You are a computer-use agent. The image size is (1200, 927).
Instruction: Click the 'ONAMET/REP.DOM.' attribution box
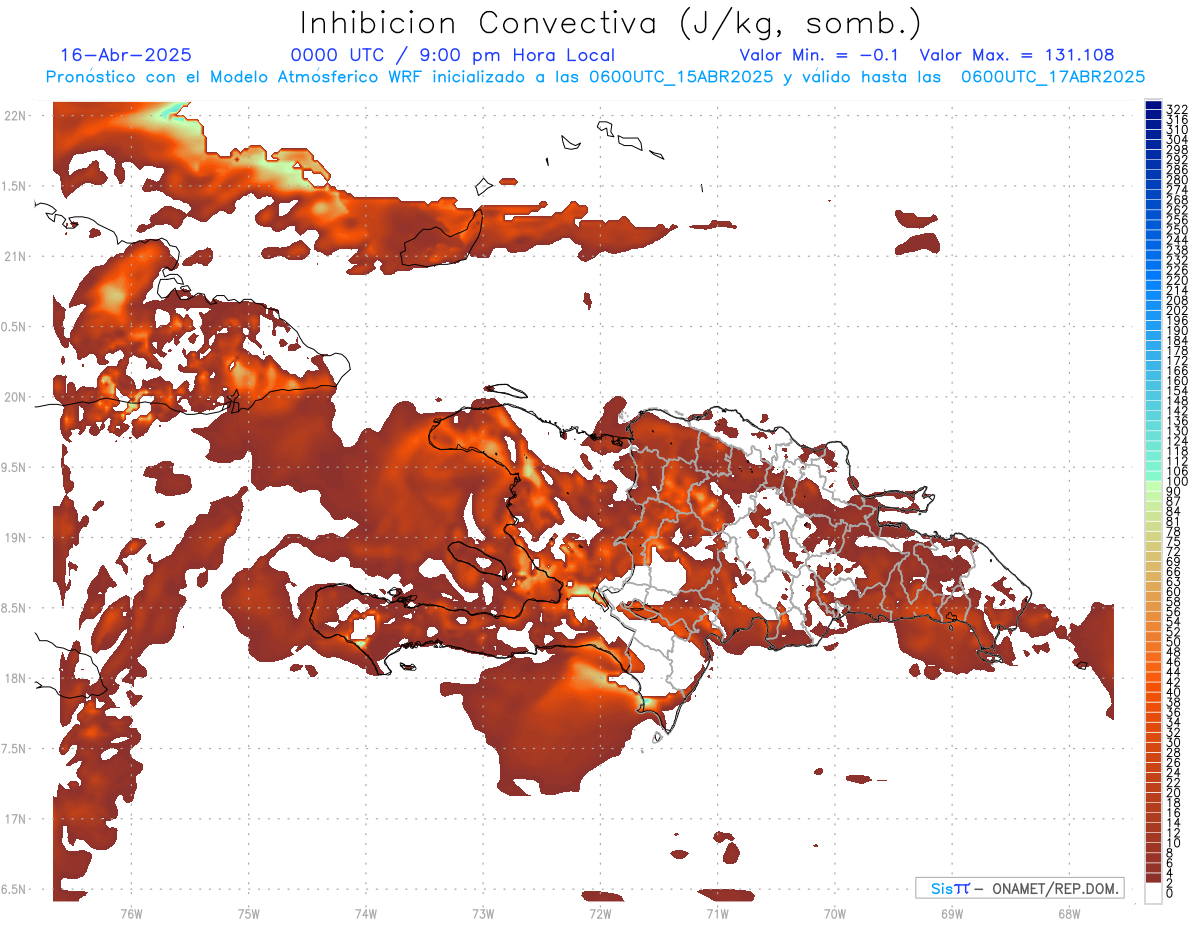coord(1020,888)
